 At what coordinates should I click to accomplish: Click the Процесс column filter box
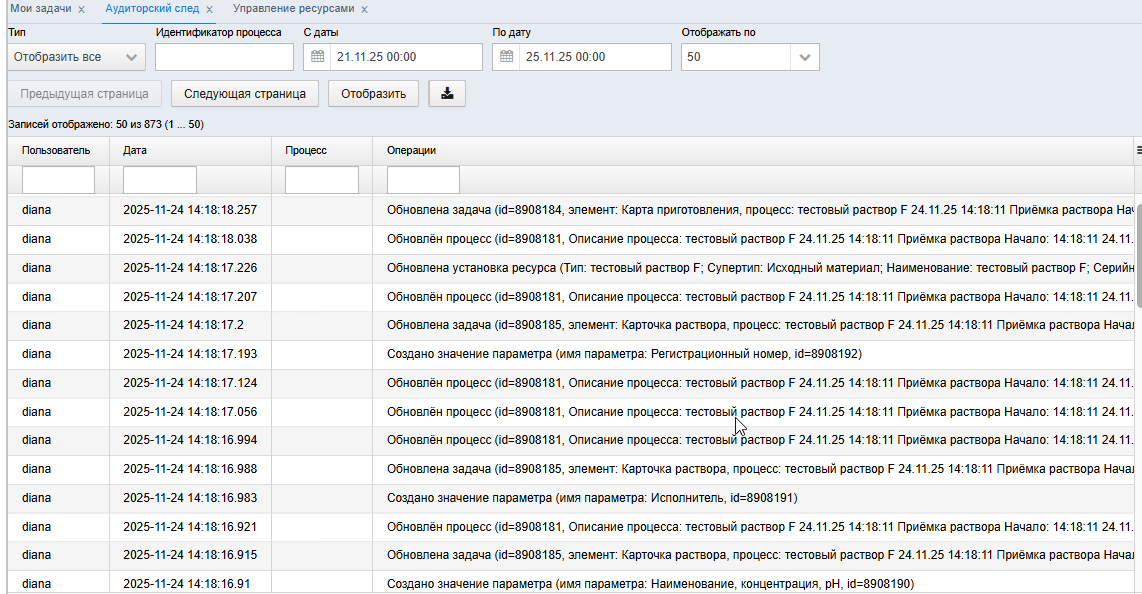pos(321,180)
